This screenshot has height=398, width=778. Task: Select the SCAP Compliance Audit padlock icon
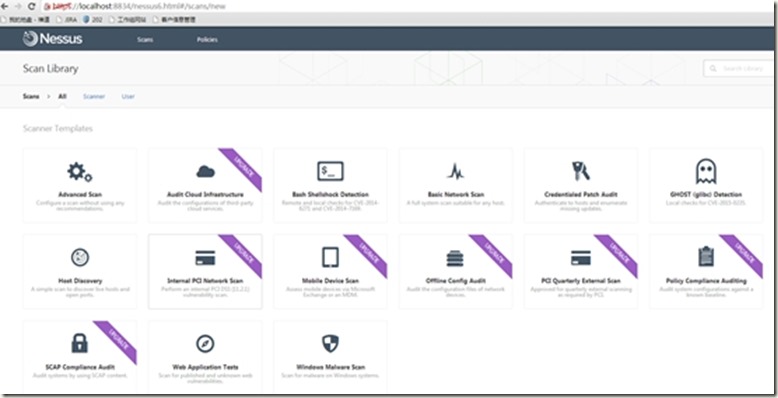tap(80, 343)
